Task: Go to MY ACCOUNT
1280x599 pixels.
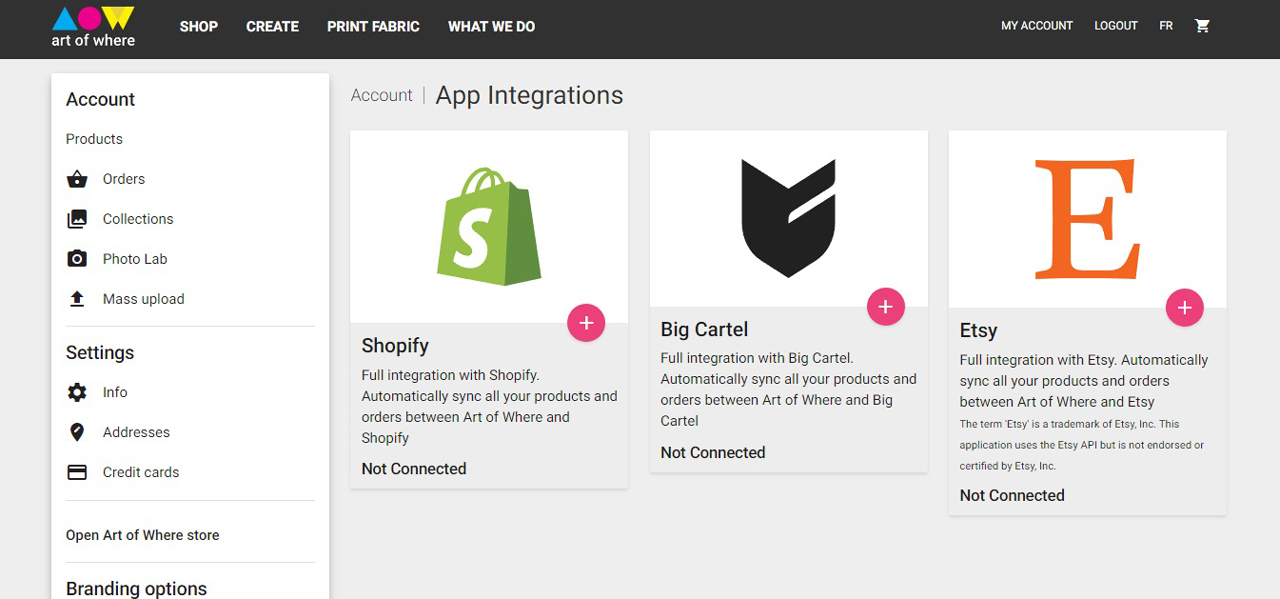Action: click(x=1037, y=26)
